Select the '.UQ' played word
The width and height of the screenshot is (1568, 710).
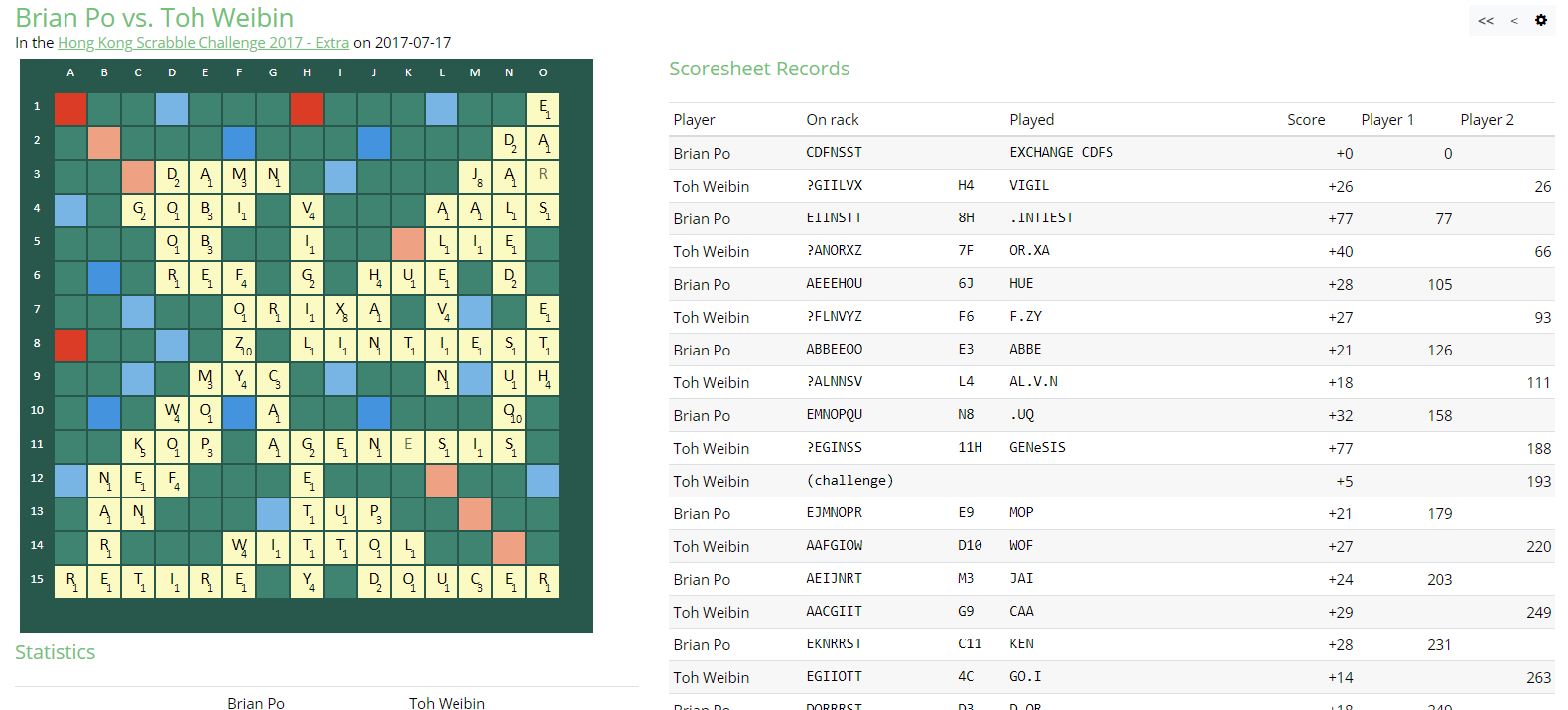click(x=1021, y=414)
